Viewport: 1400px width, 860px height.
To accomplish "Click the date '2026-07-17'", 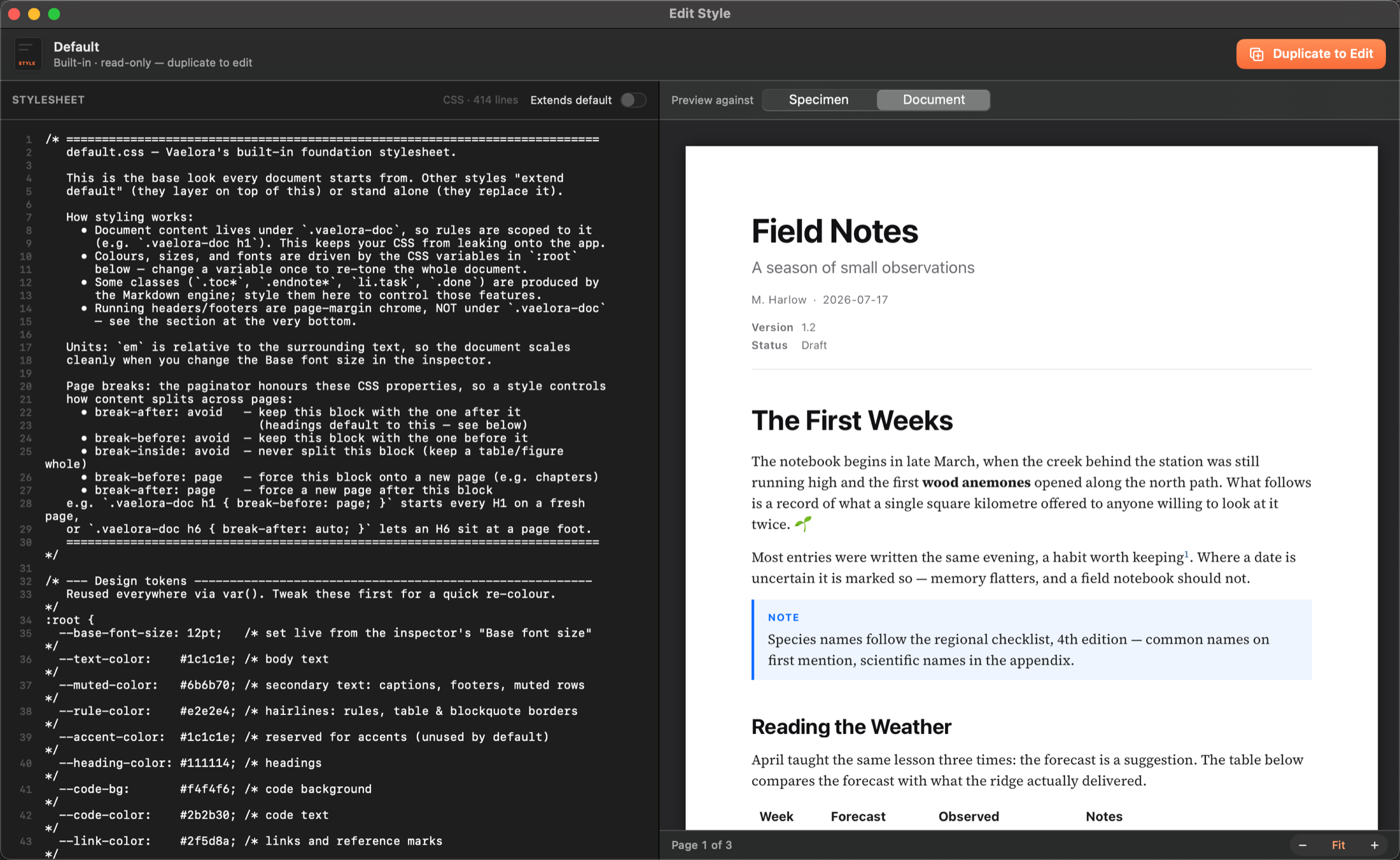I will click(x=855, y=300).
